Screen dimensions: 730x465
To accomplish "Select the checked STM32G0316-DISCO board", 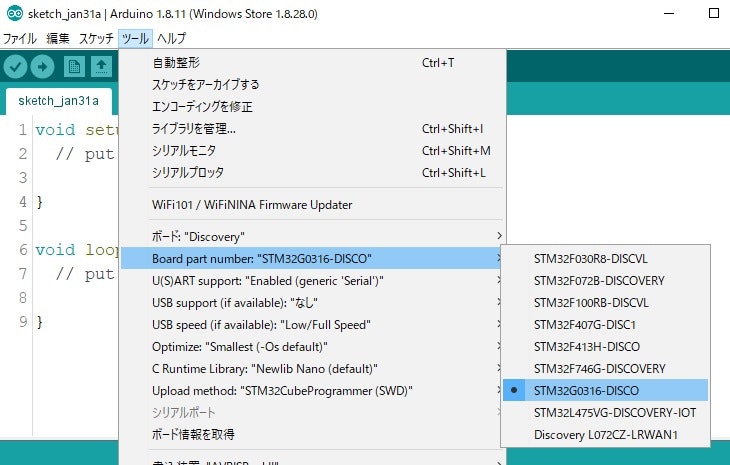I will (605, 391).
